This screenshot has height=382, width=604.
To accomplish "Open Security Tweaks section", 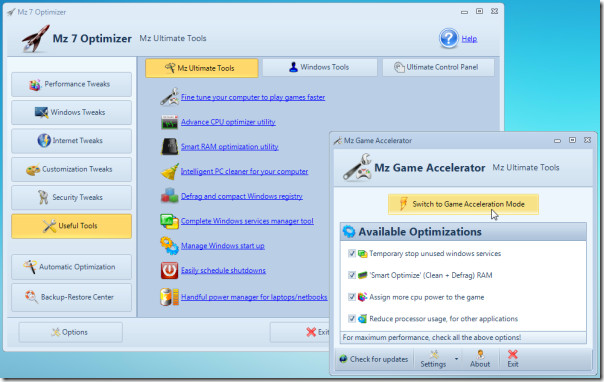I will point(71,197).
